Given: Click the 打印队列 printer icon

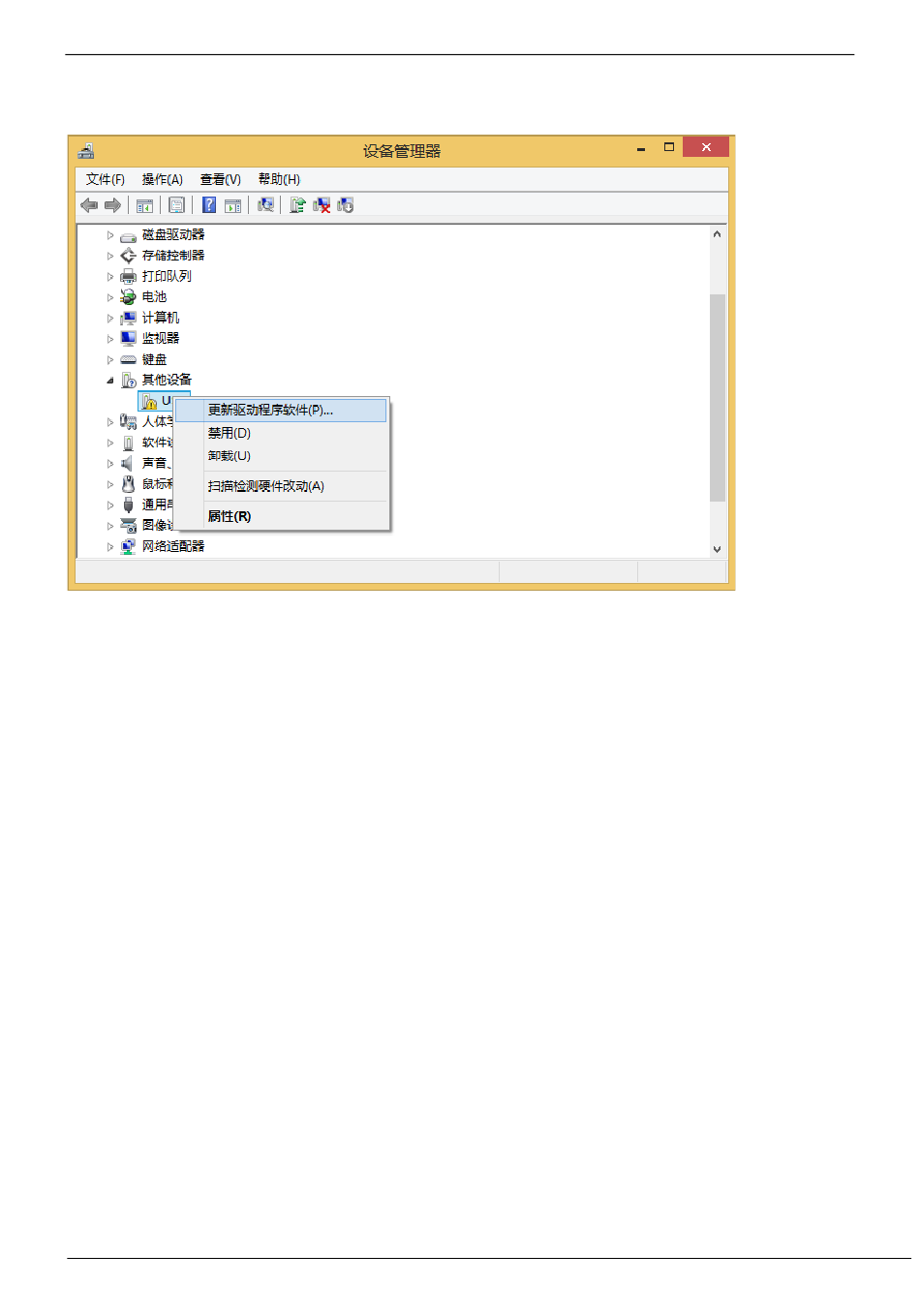Looking at the screenshot, I should [x=128, y=277].
